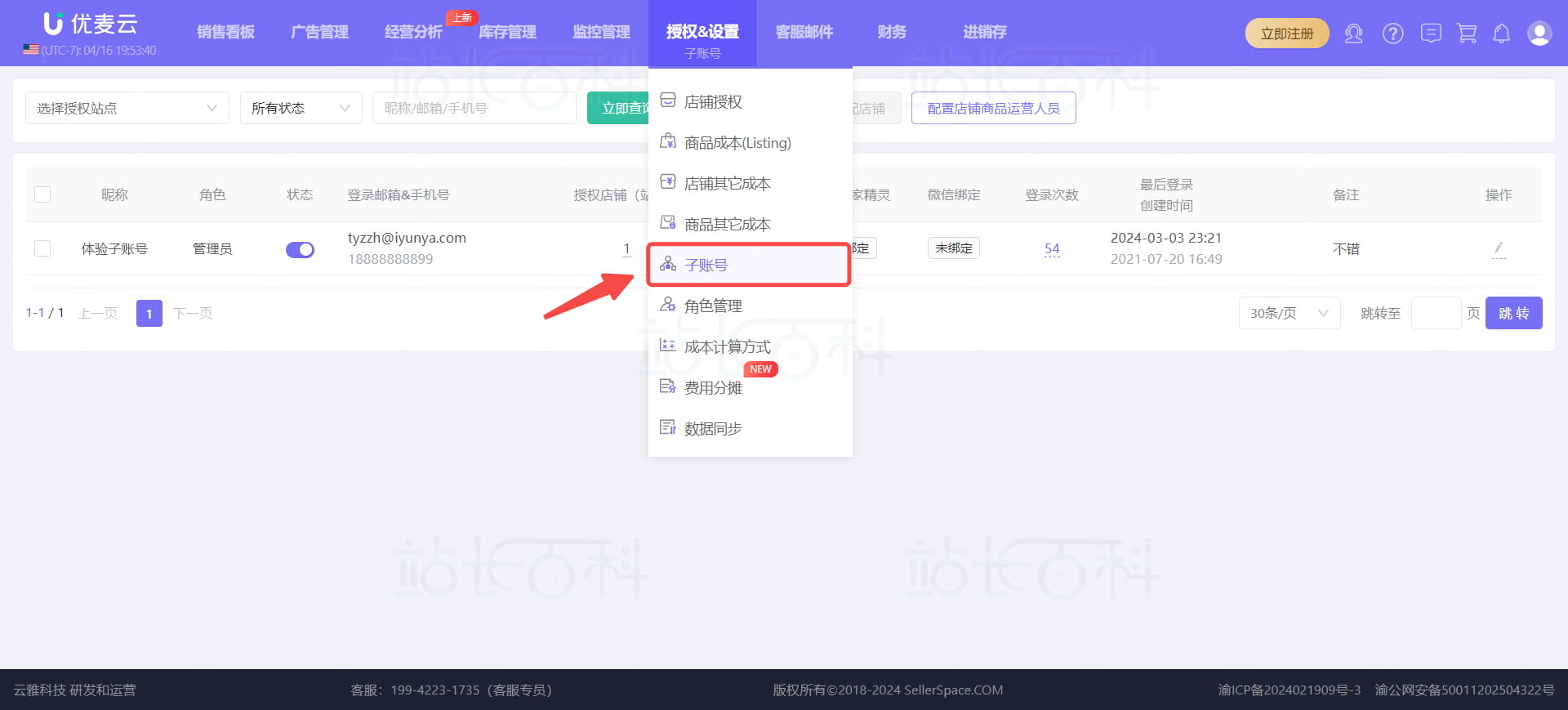Click the 上一页 previous page link
This screenshot has height=710, width=1568.
tap(98, 313)
